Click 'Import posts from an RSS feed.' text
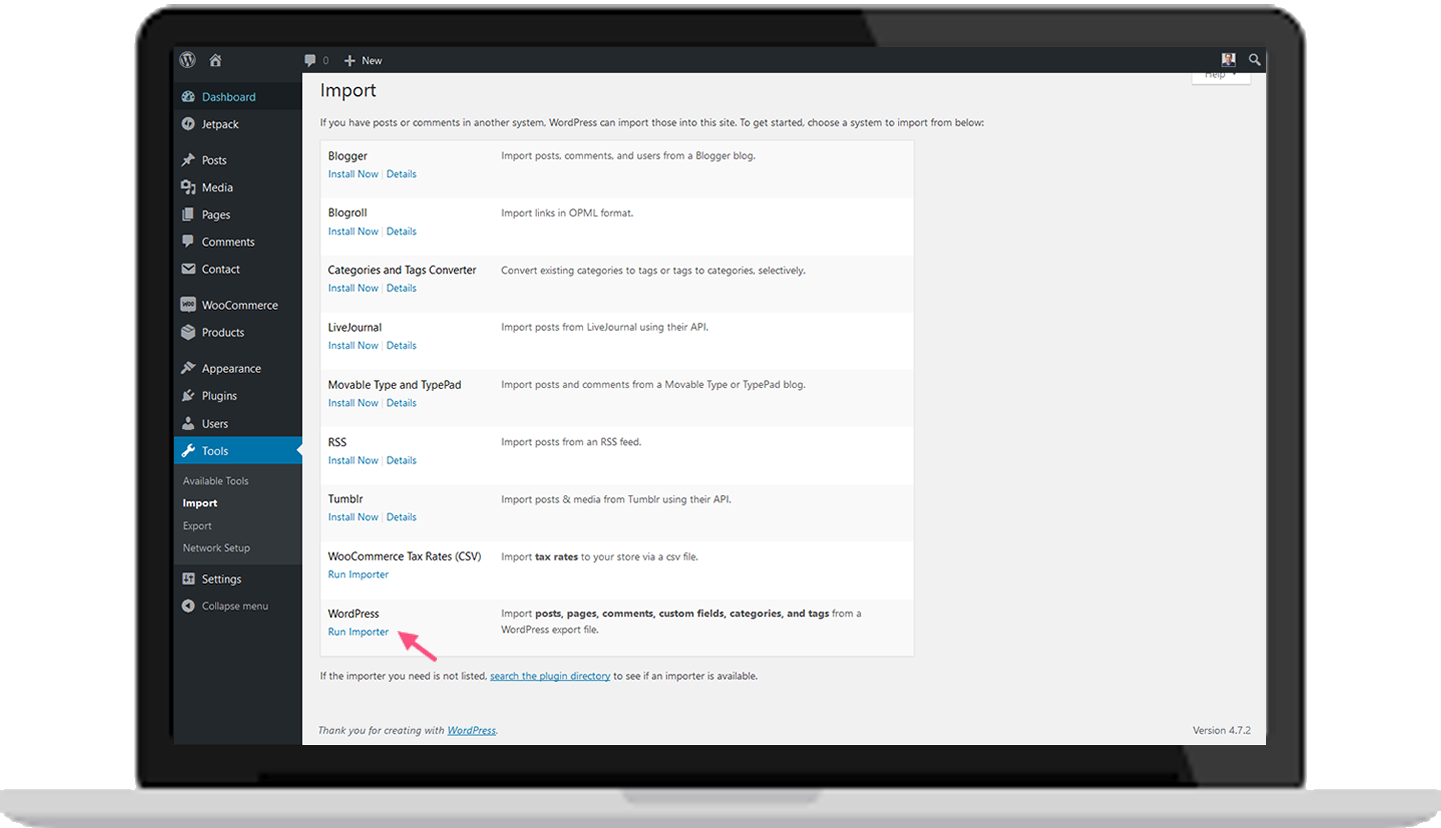This screenshot has height=828, width=1441. pos(571,442)
